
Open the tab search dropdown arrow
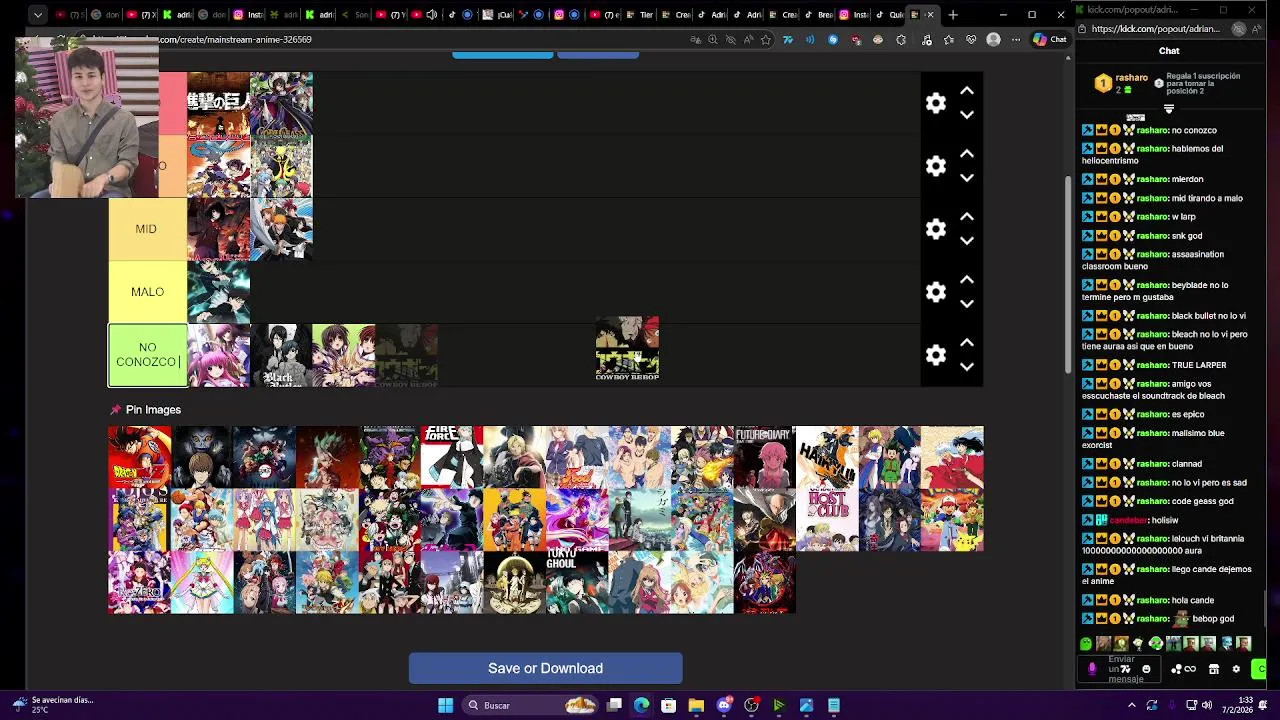click(37, 15)
